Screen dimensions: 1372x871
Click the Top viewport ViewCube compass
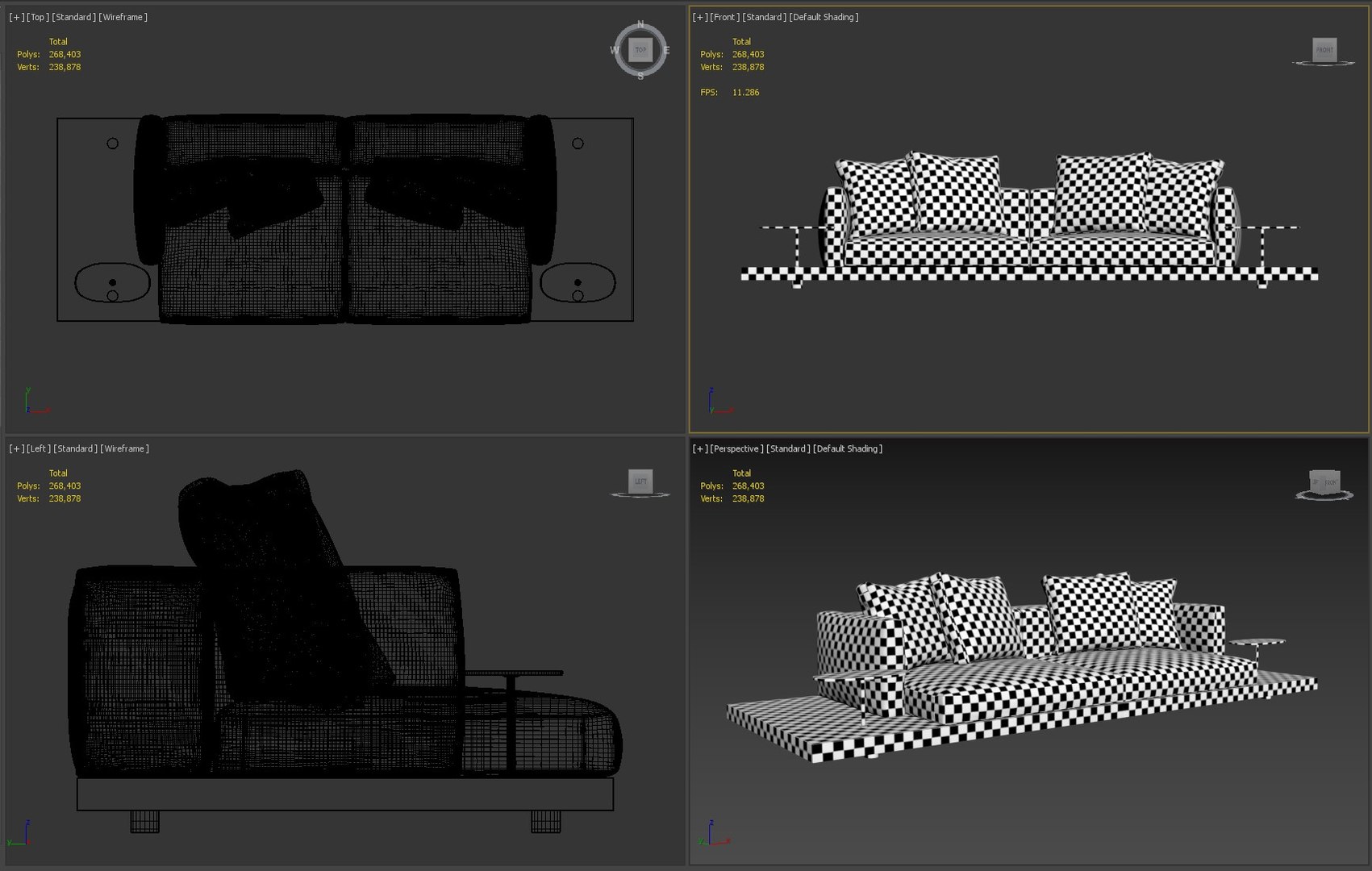[x=640, y=50]
